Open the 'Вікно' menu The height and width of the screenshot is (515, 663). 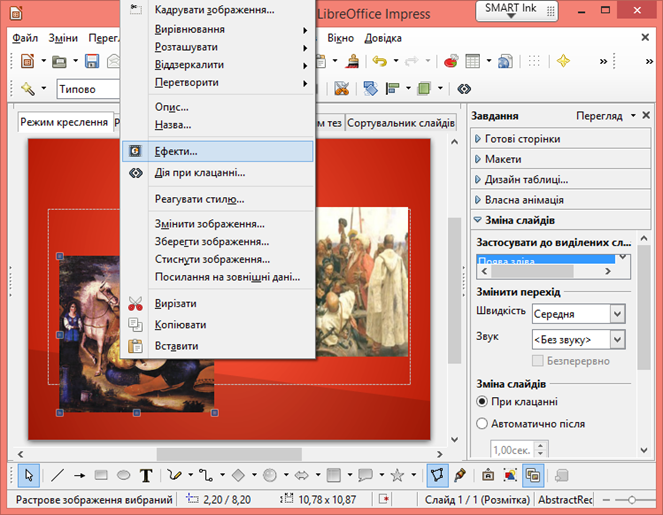pyautogui.click(x=340, y=38)
